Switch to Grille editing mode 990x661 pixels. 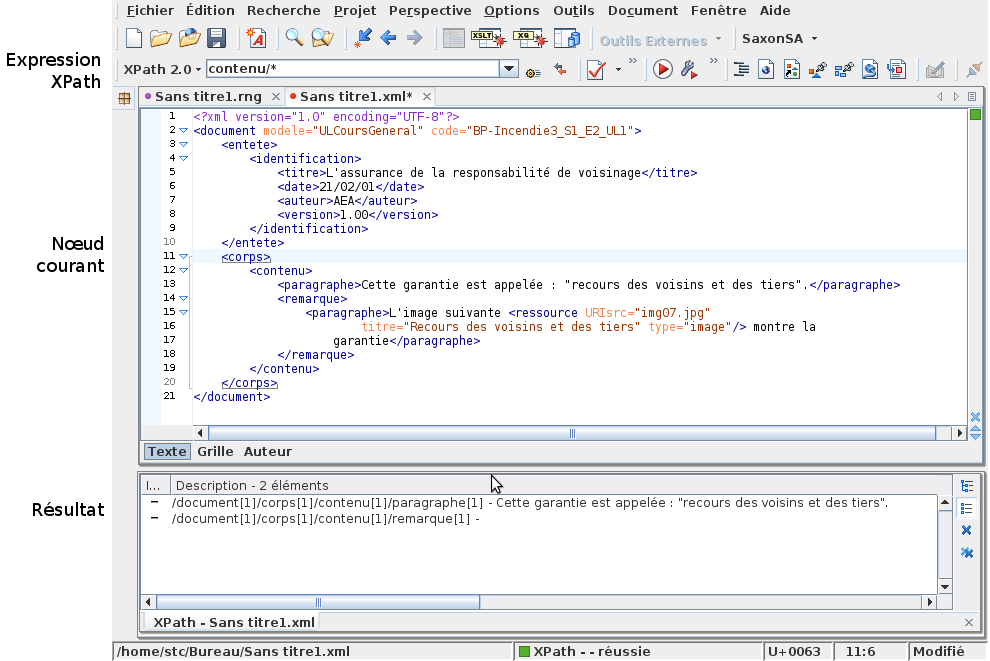[215, 451]
